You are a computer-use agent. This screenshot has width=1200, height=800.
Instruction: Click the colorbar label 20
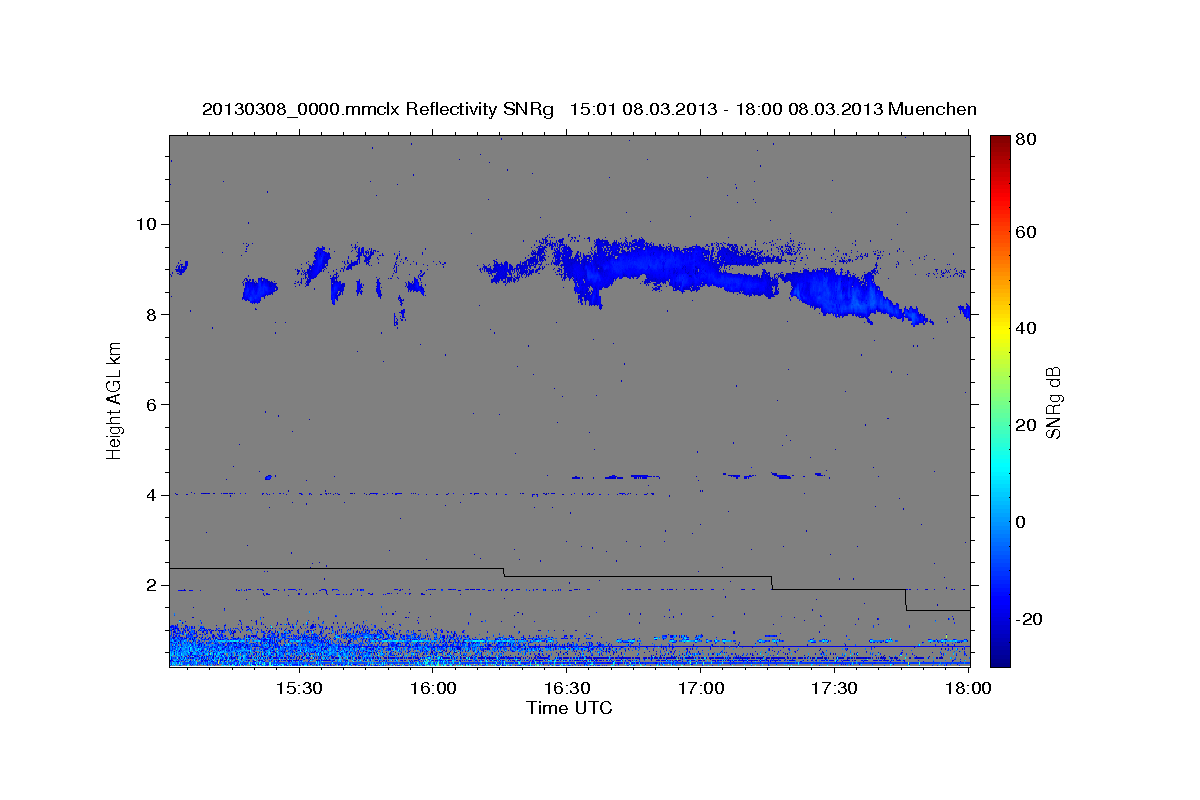click(x=1024, y=425)
